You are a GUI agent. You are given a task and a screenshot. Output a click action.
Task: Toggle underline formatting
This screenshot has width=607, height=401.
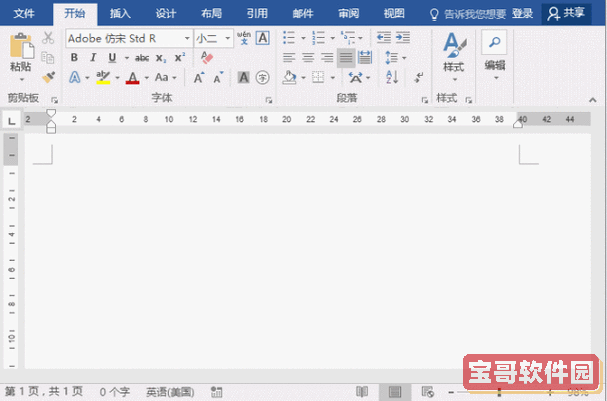(112, 58)
